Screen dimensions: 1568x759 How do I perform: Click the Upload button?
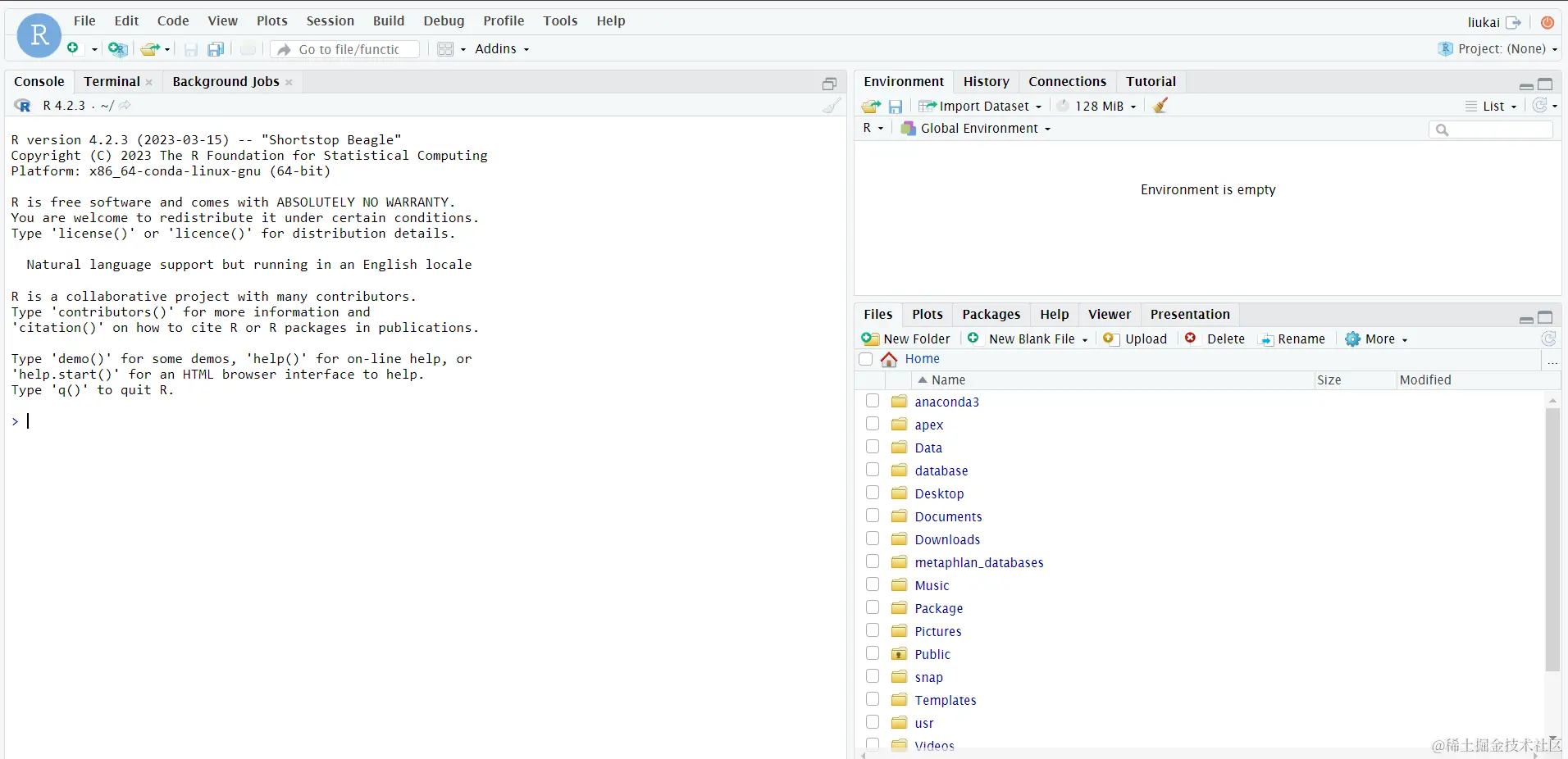tap(1135, 339)
